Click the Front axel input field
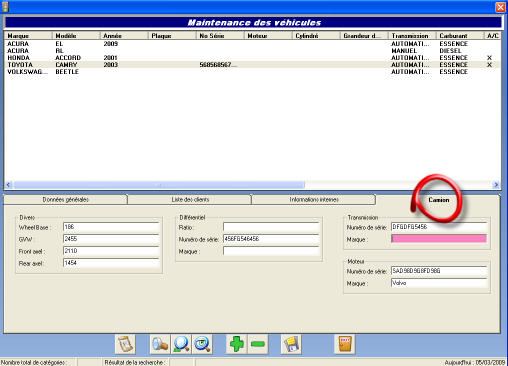The width and height of the screenshot is (508, 366). pos(111,251)
